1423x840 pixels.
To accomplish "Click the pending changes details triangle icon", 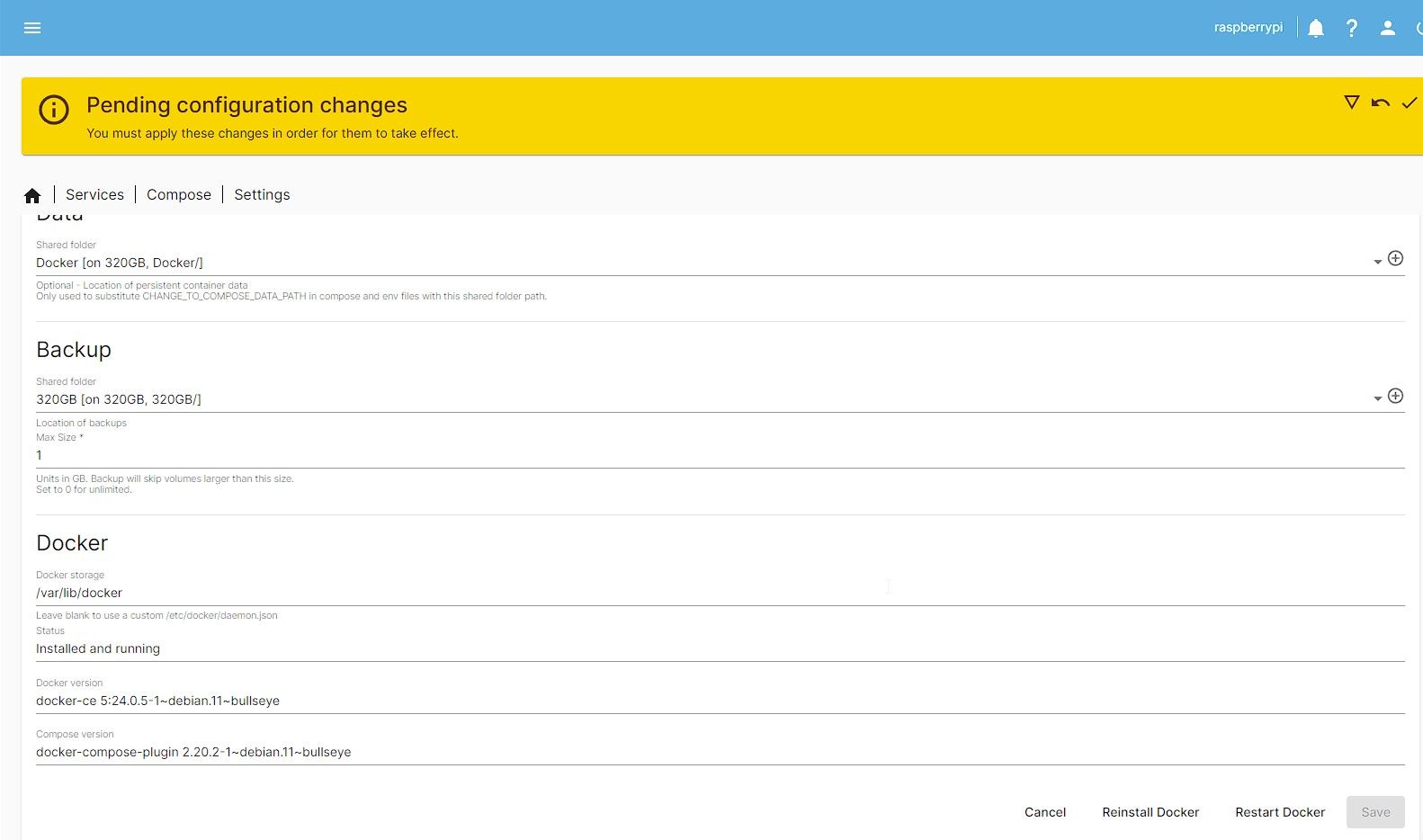I will click(1351, 103).
